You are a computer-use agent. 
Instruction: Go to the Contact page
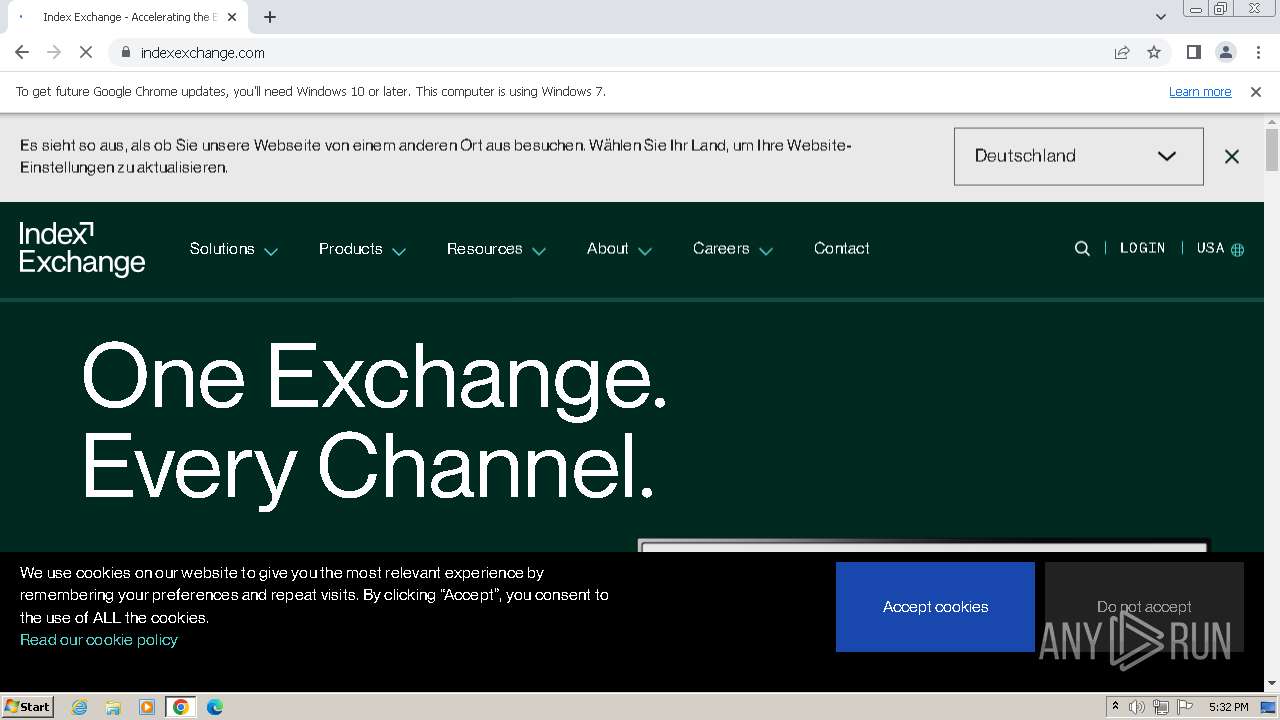pyautogui.click(x=842, y=249)
